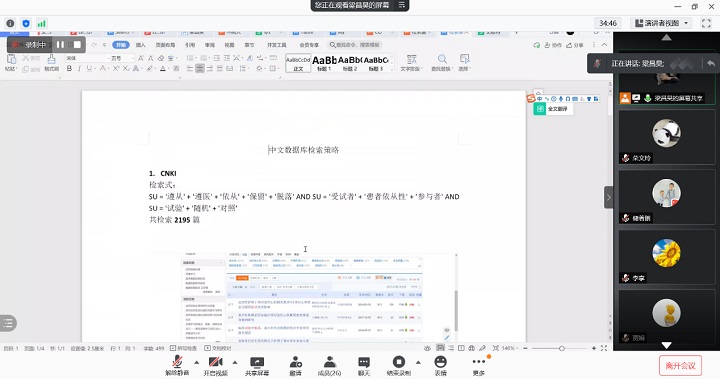Expand the arrow next to 结束录制
The height and width of the screenshot is (379, 720).
click(418, 362)
